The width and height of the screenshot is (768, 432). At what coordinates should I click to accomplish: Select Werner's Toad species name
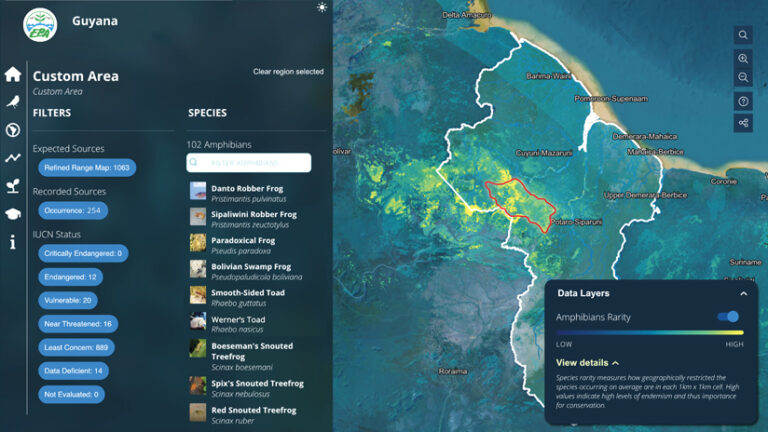[x=238, y=319]
